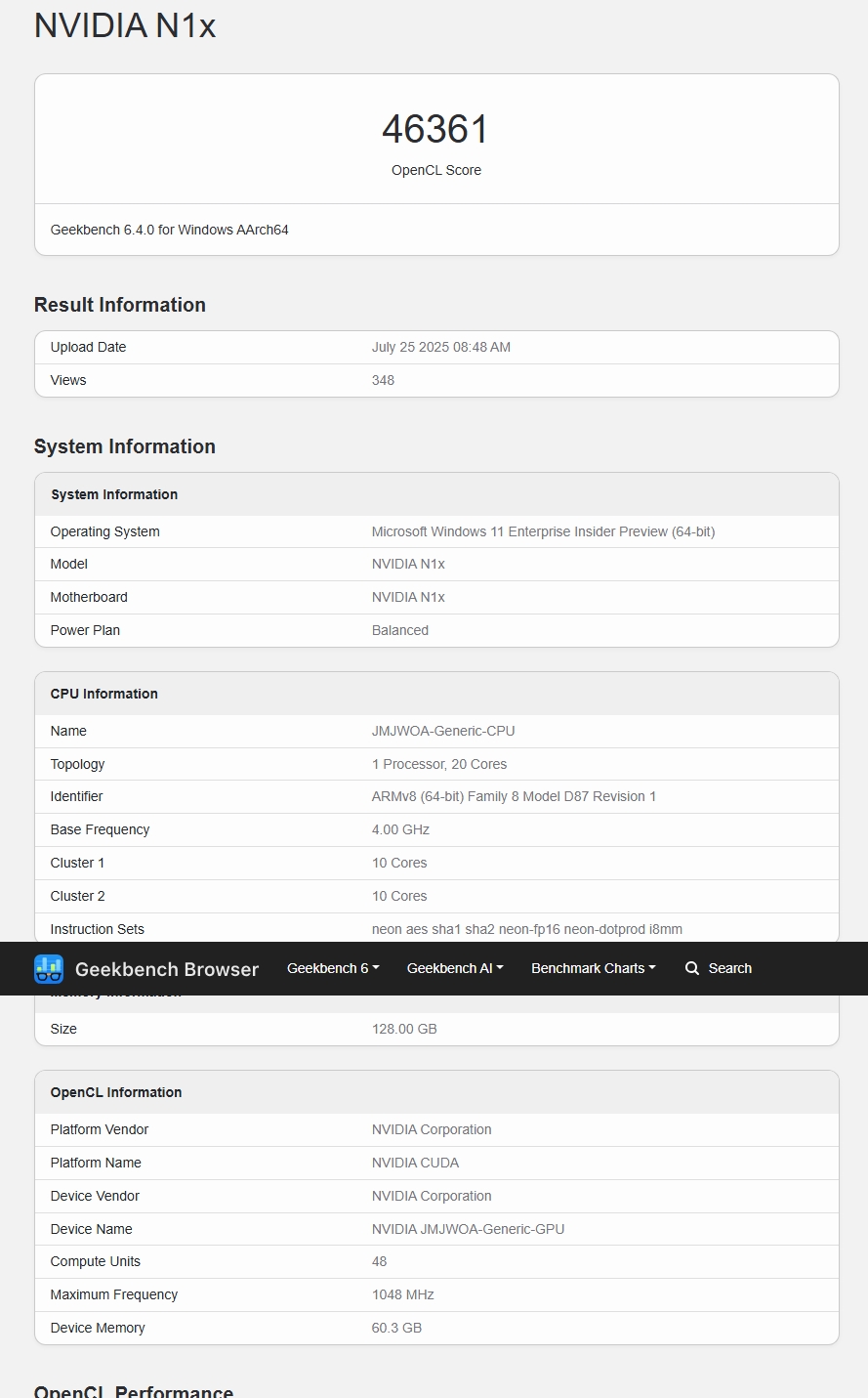Select the NVIDIA N1x page heading
868x1398 pixels.
125,25
